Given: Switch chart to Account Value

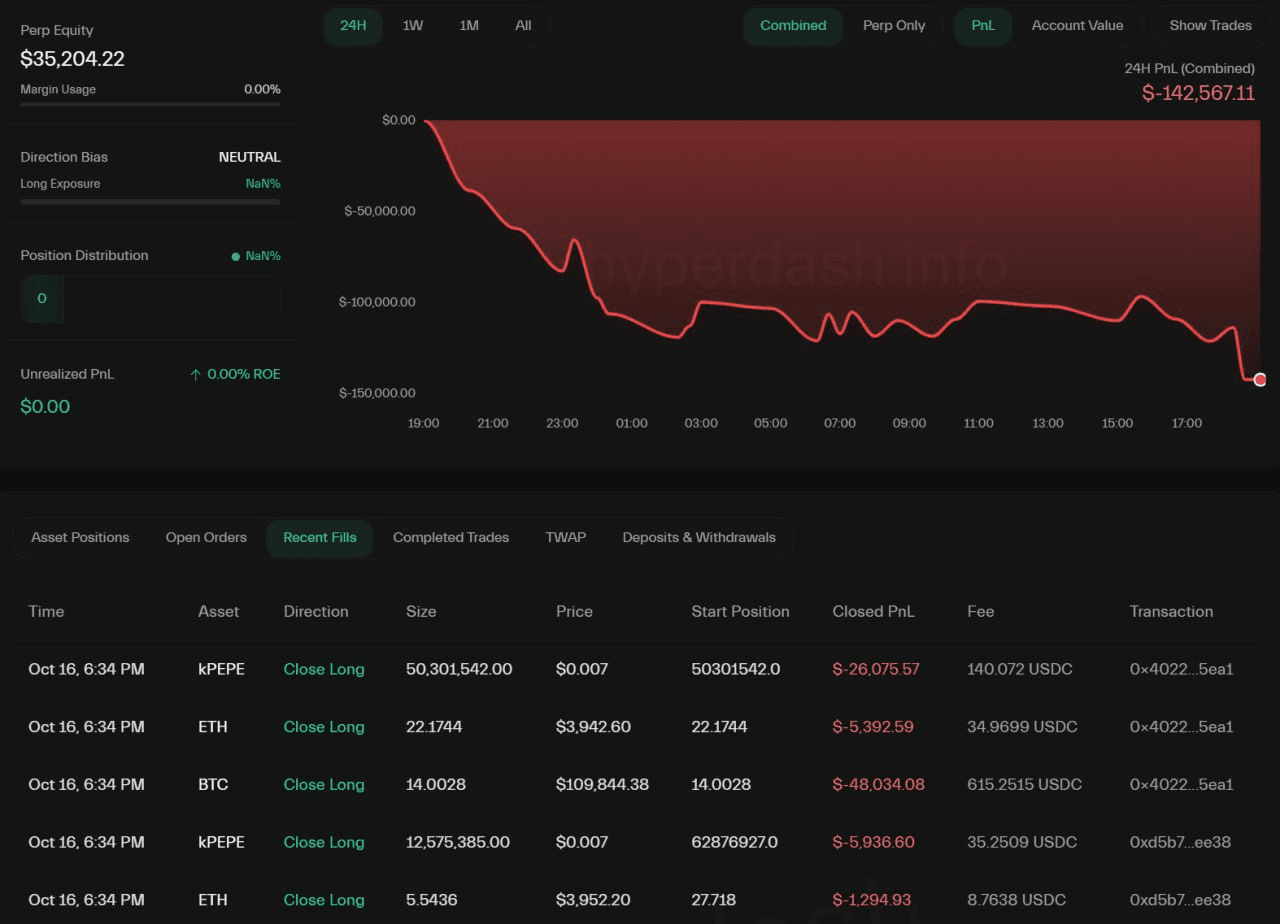Looking at the screenshot, I should [1077, 26].
